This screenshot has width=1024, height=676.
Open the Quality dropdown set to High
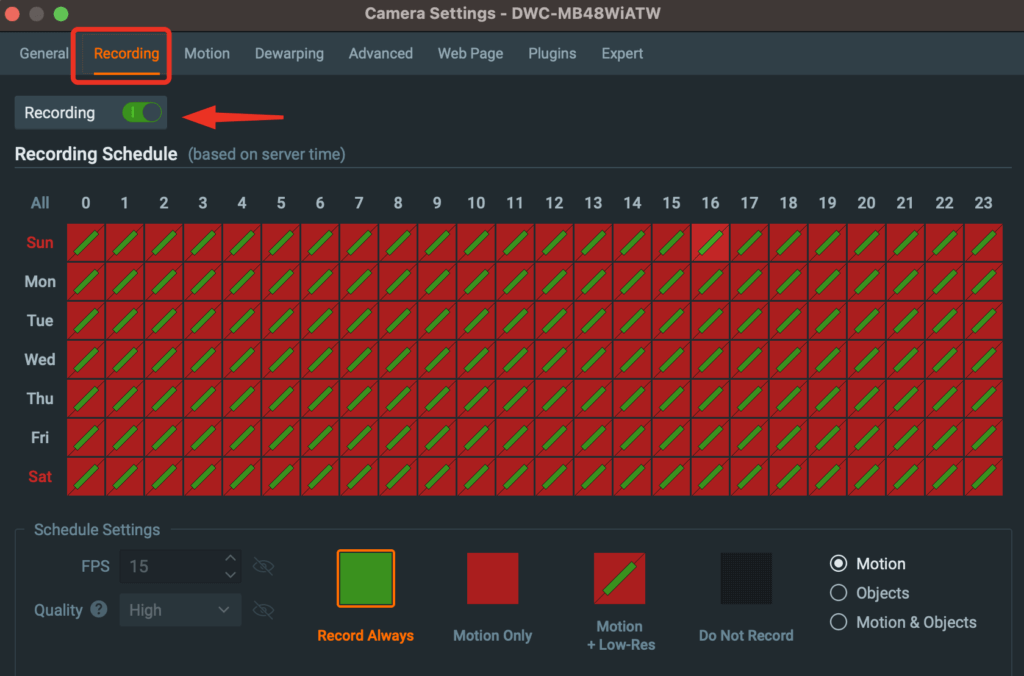(x=180, y=610)
